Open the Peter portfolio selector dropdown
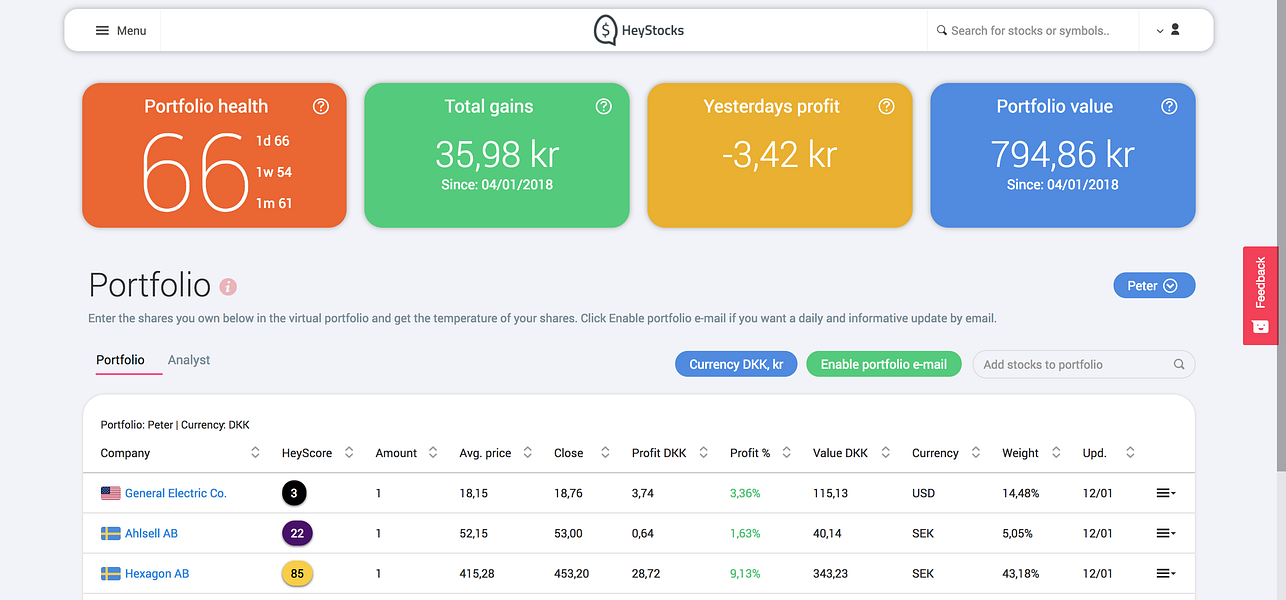 1154,286
